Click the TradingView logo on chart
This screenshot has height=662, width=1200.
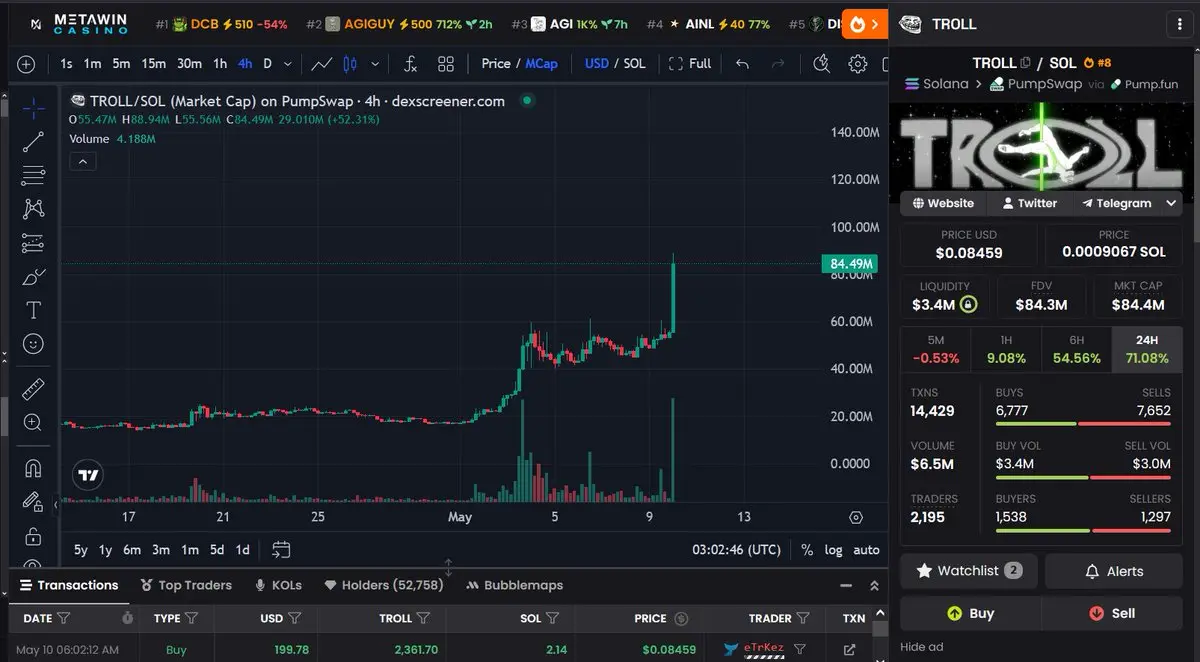point(88,476)
